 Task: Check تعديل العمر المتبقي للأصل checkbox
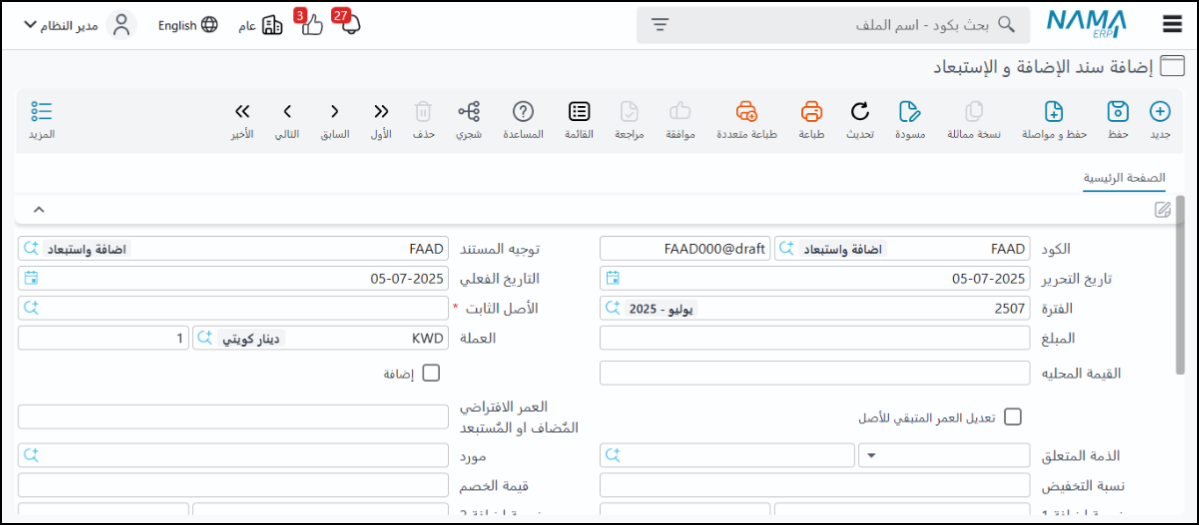coord(1013,417)
